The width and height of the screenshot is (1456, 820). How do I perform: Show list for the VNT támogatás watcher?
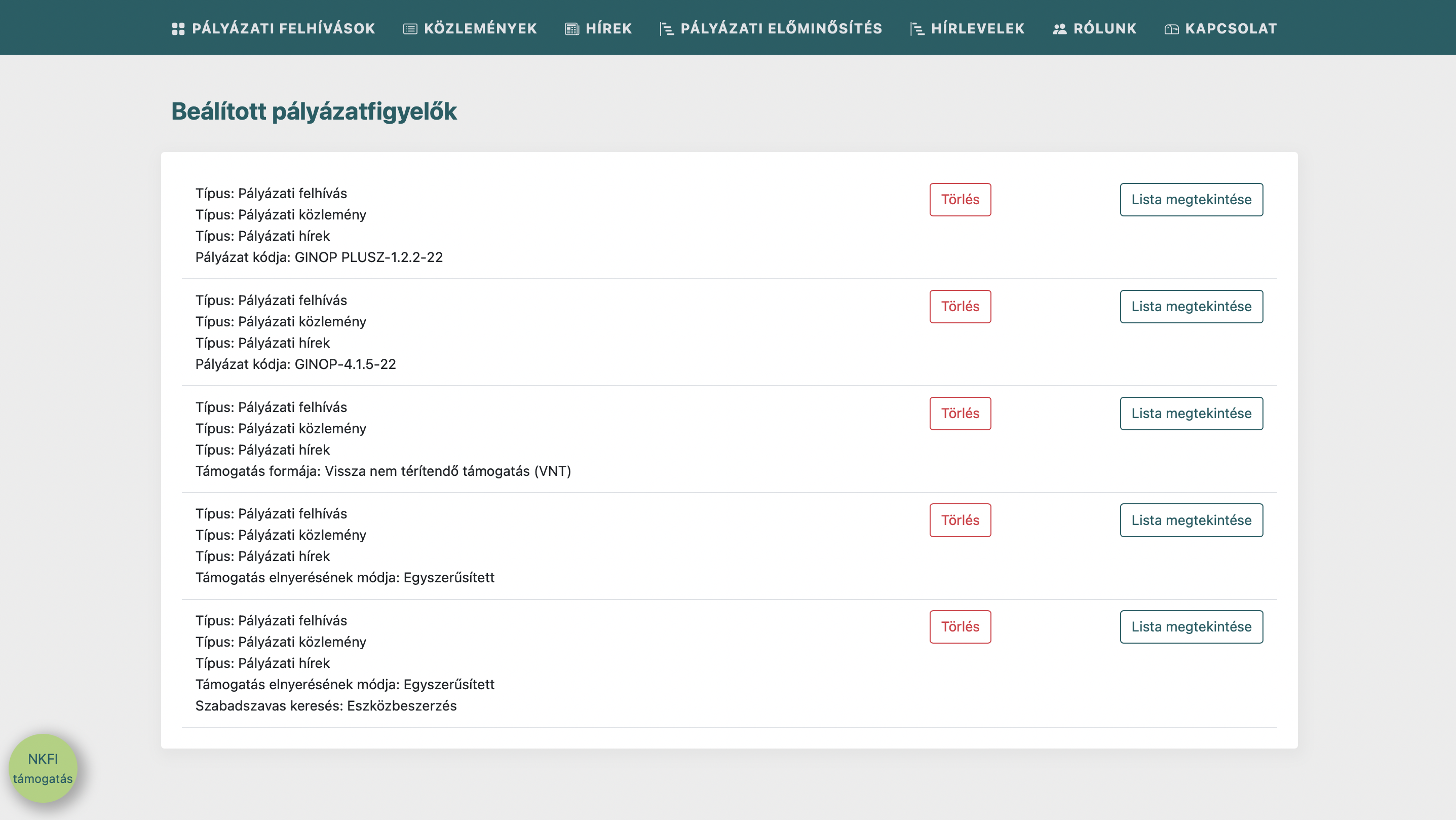[1191, 414]
